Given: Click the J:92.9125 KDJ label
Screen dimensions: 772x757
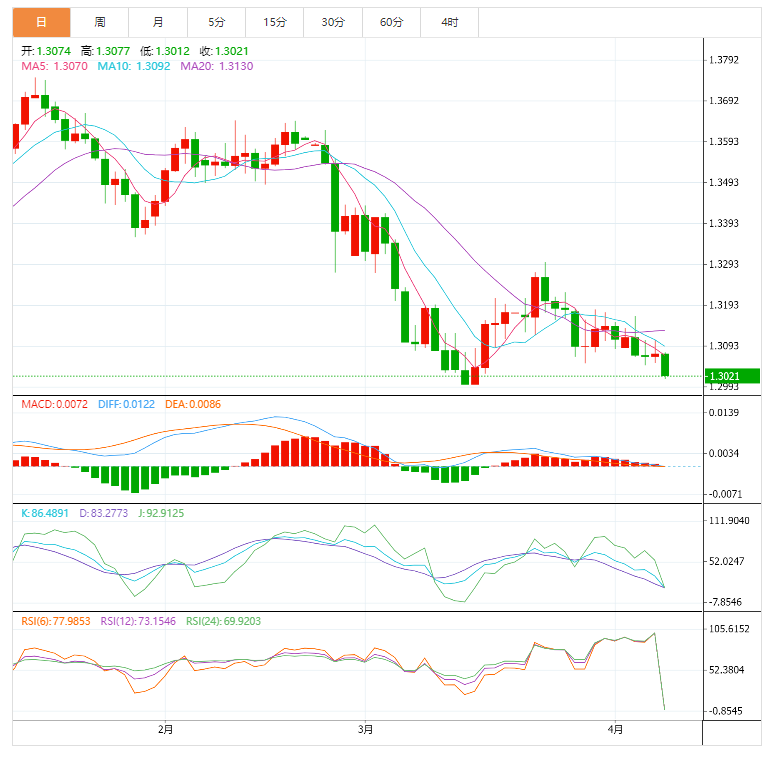Looking at the screenshot, I should 161,513.
